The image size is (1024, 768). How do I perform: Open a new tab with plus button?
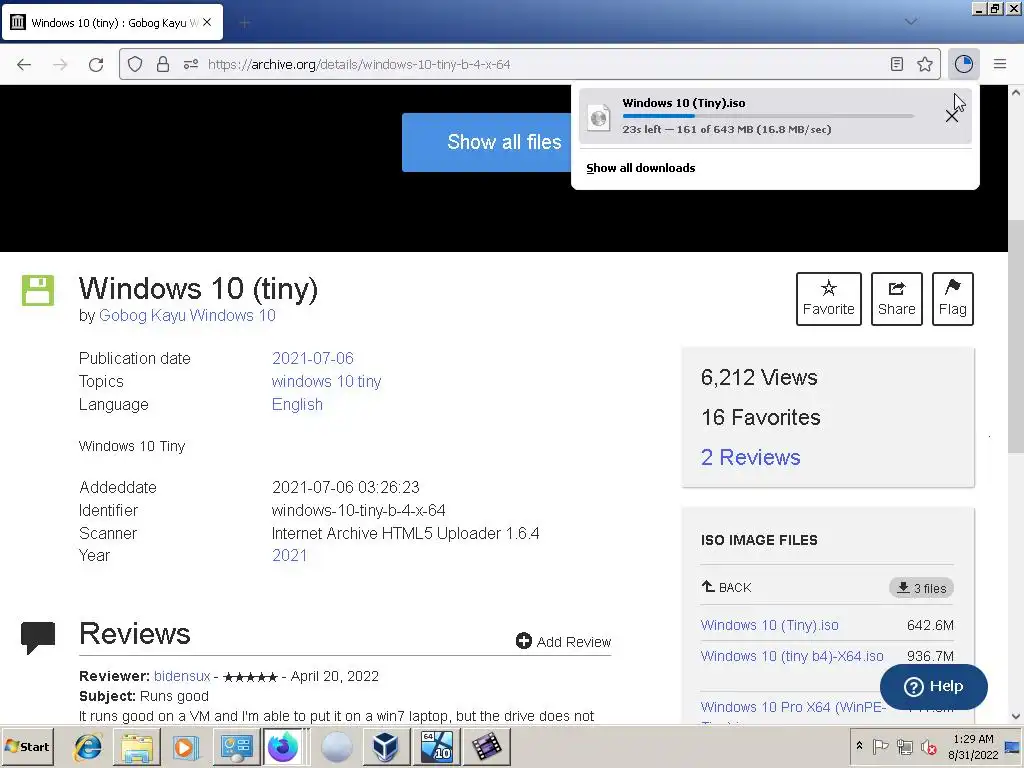tap(244, 23)
